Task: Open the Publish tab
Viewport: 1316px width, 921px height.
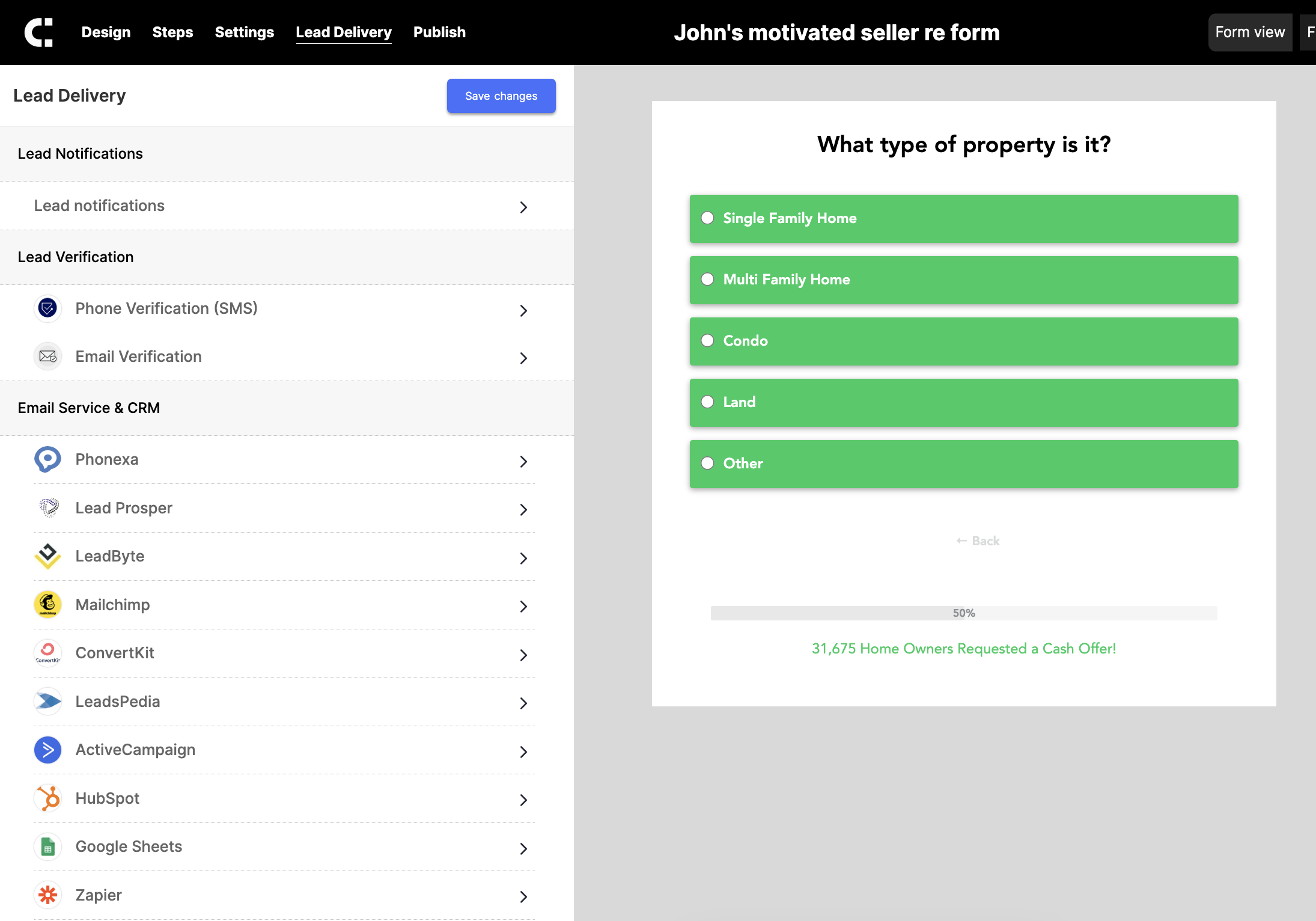Action: 439,32
